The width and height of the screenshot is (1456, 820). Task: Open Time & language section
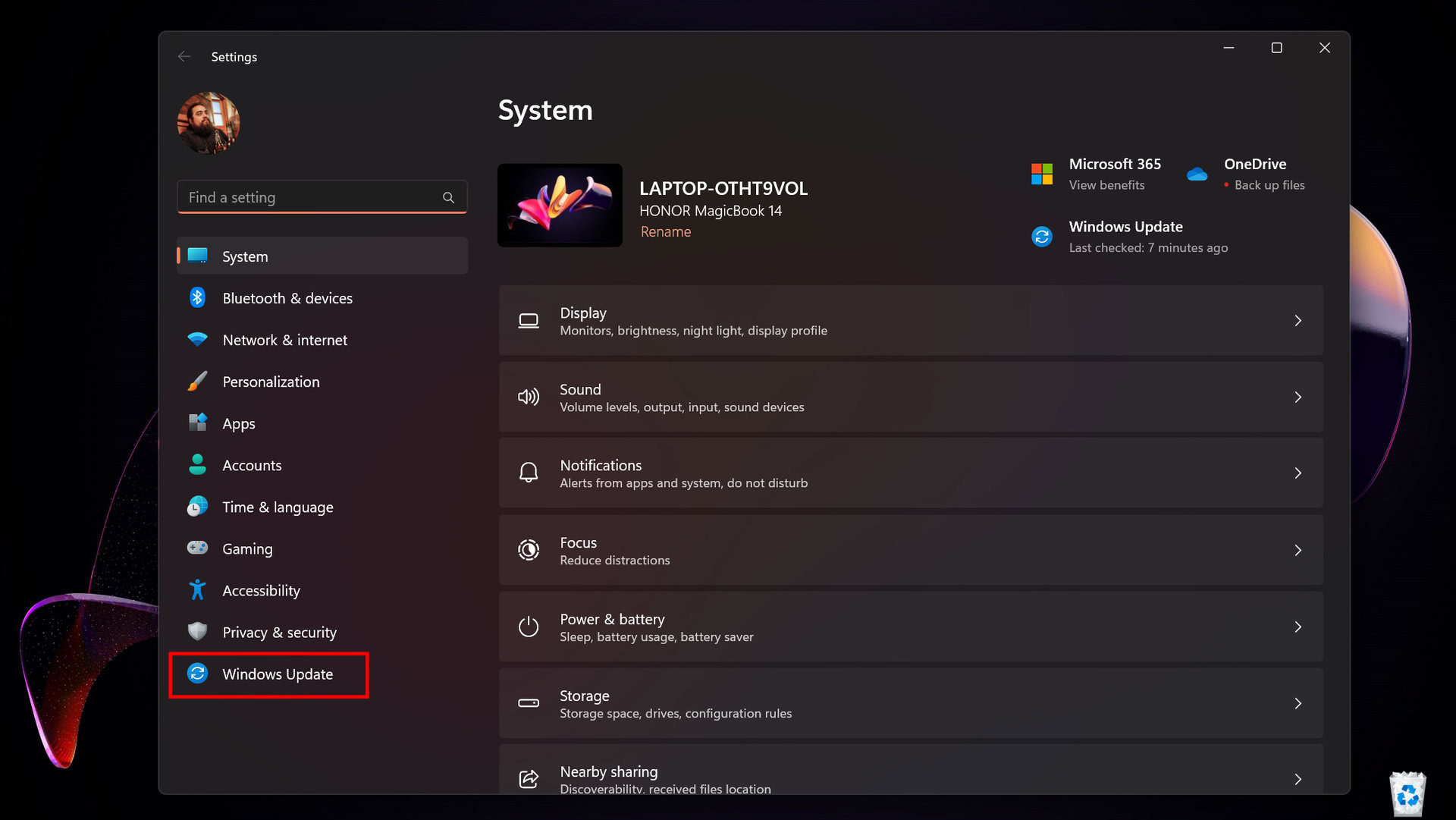(278, 507)
